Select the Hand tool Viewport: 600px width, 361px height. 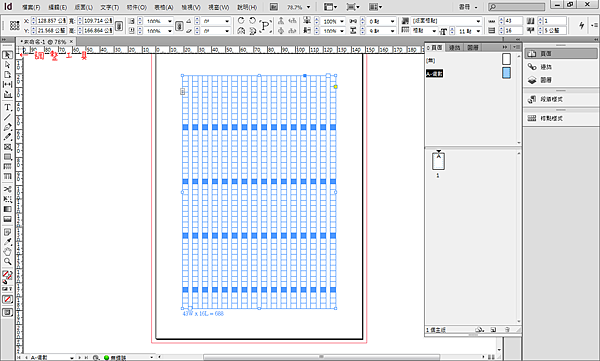7,252
